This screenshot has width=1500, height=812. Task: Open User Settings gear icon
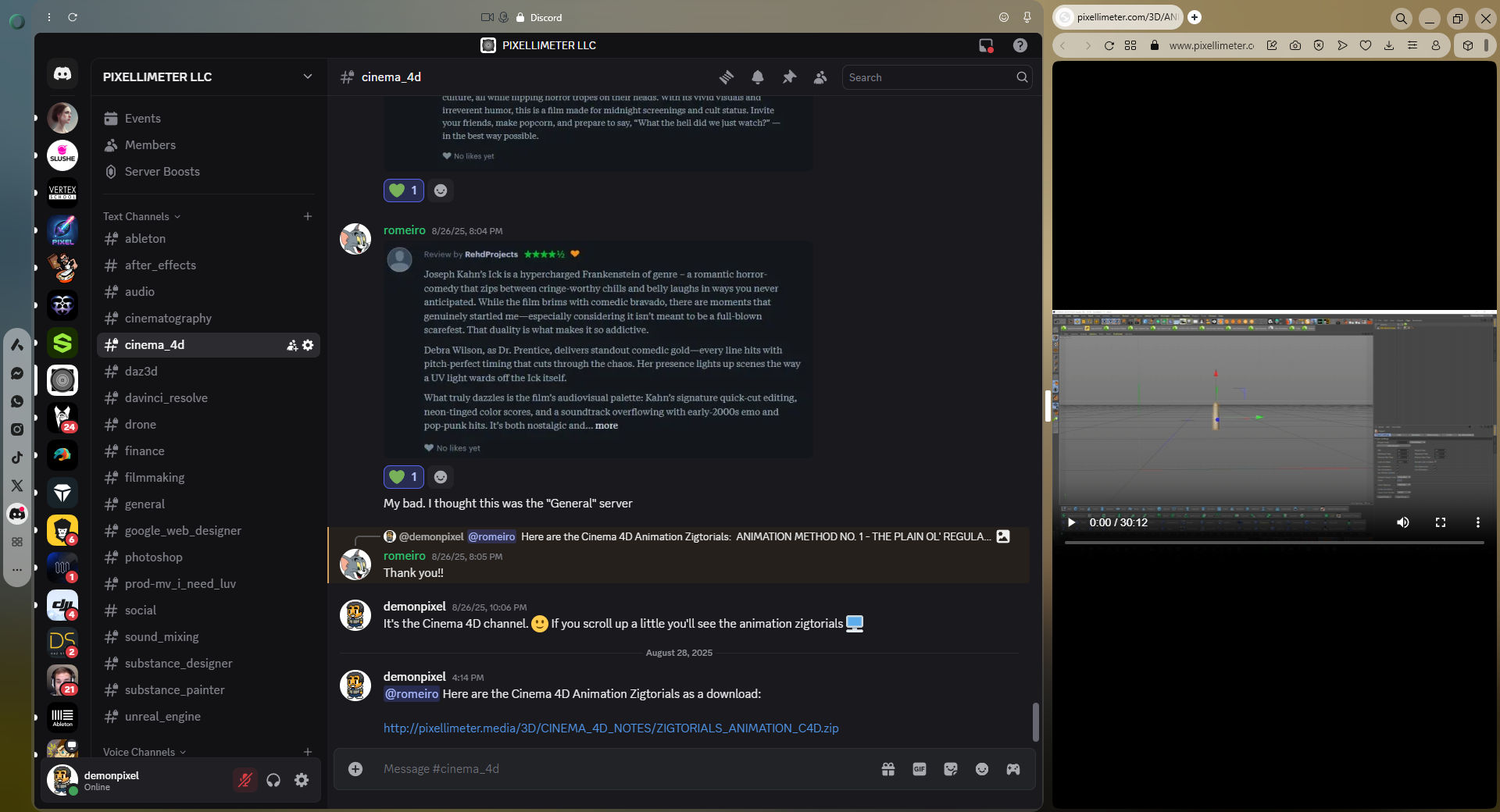click(x=302, y=780)
